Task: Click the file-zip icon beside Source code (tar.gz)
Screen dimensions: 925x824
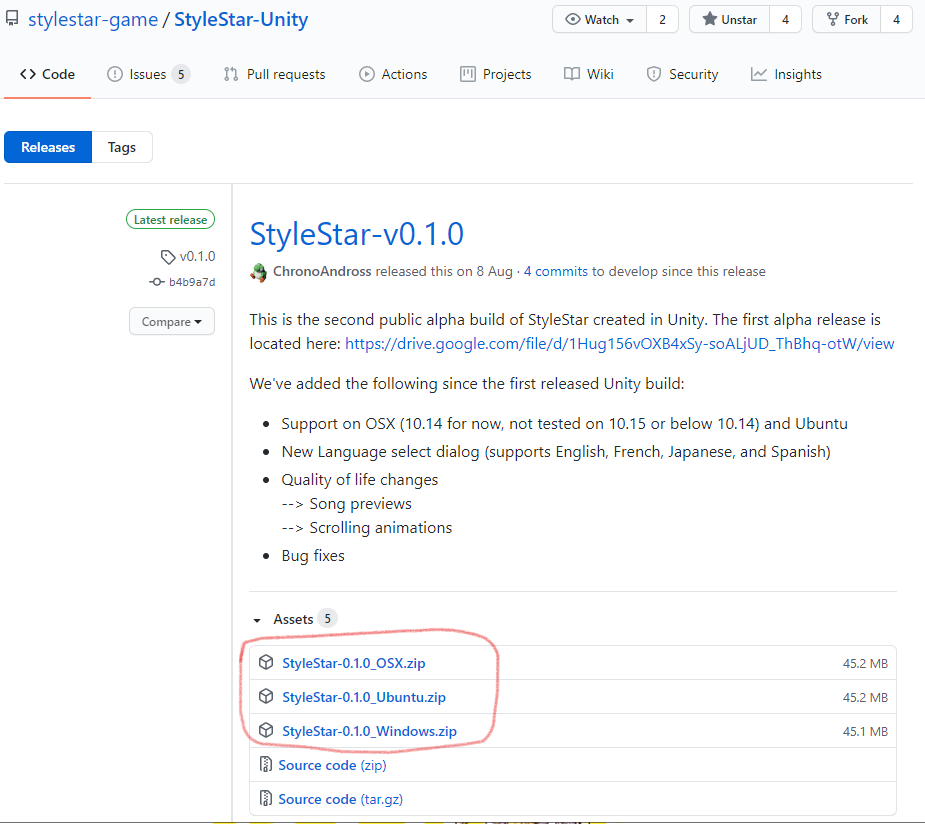Action: tap(266, 799)
